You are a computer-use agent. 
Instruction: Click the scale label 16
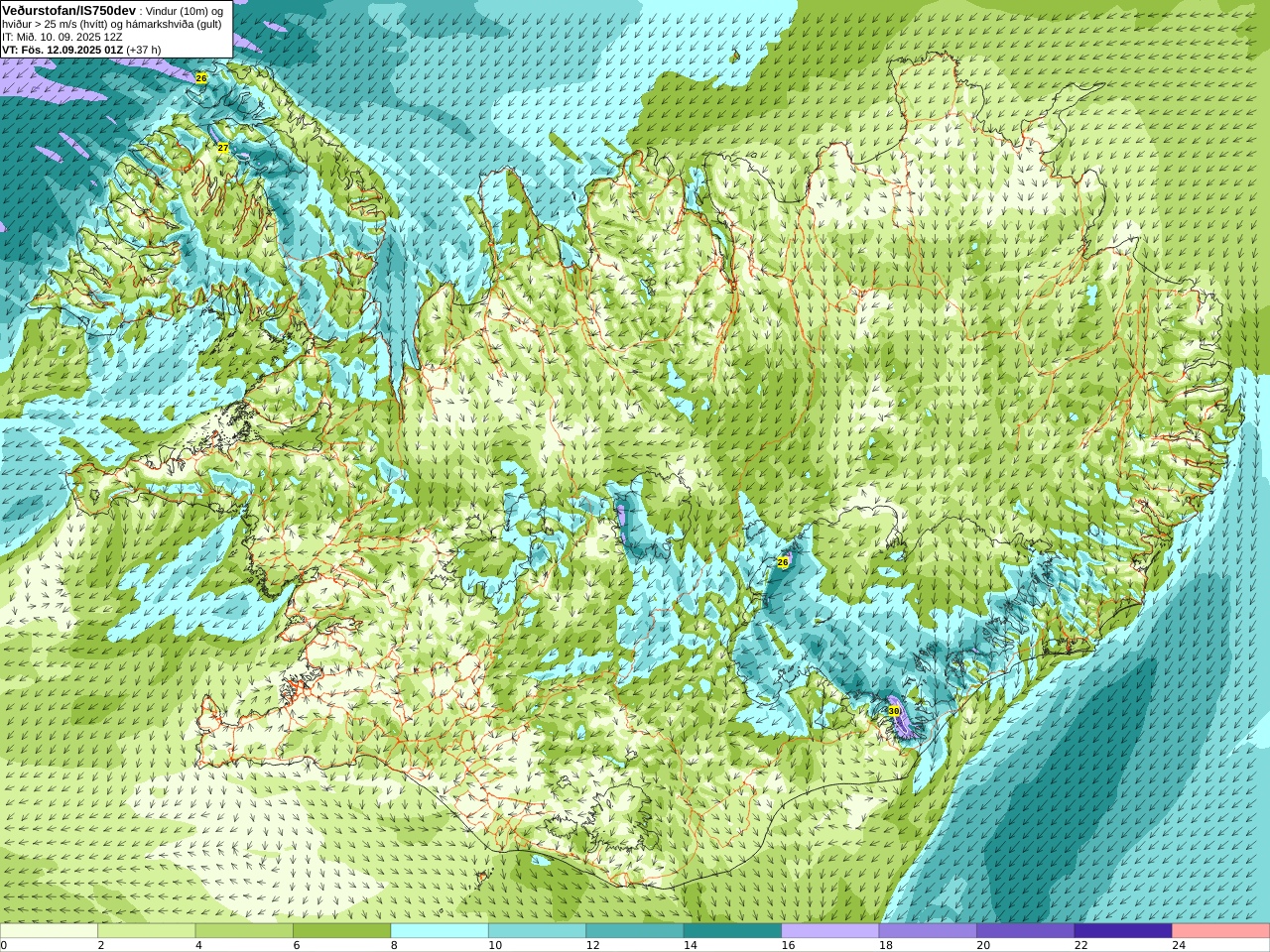click(x=788, y=945)
